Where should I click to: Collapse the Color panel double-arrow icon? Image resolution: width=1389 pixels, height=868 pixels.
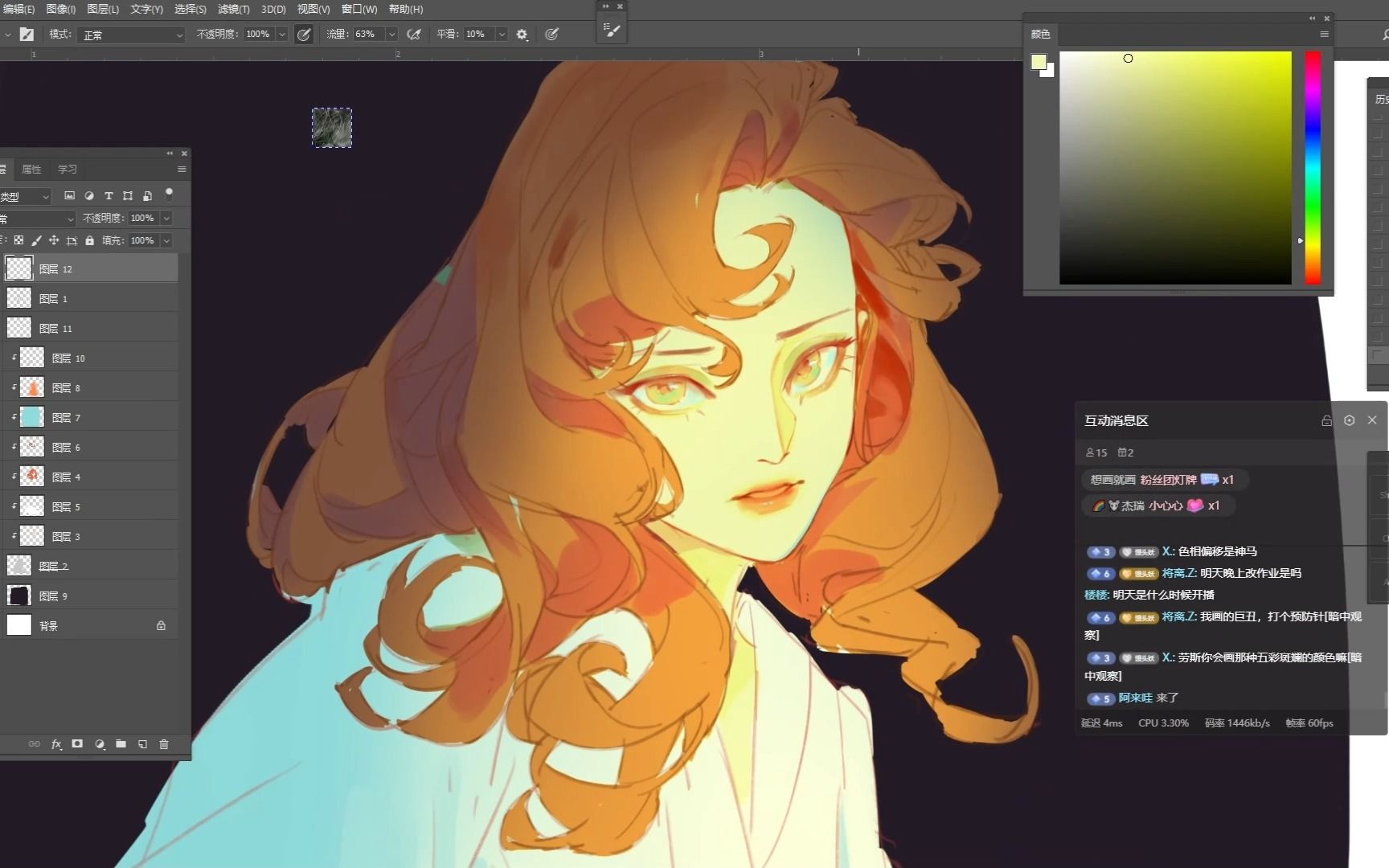(x=1313, y=18)
